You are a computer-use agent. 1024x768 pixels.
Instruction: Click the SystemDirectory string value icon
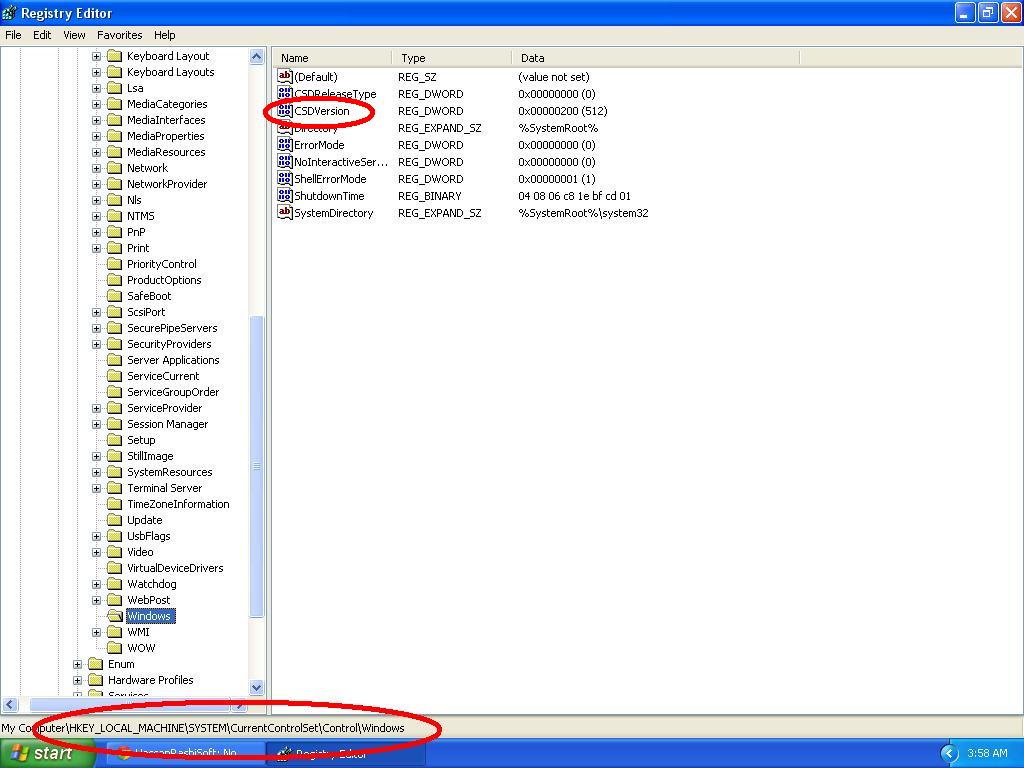pyautogui.click(x=285, y=212)
